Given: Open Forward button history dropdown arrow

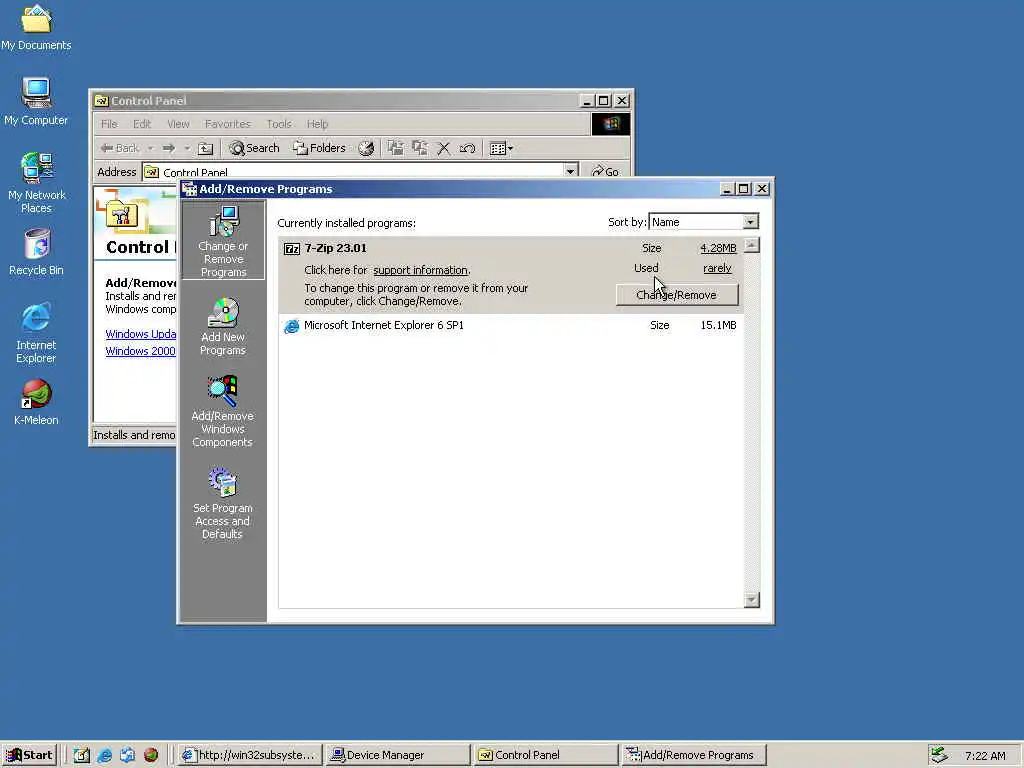Looking at the screenshot, I should click(x=187, y=148).
